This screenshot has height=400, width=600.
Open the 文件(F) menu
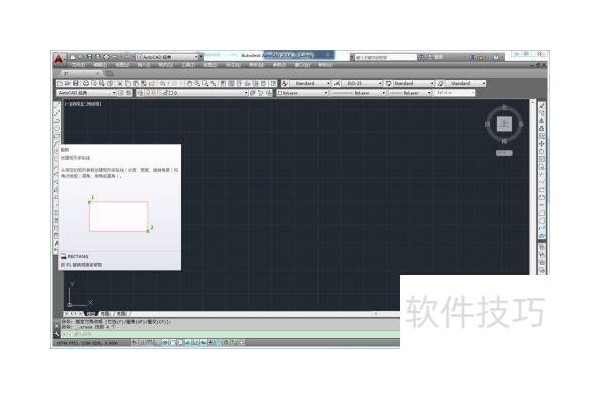[78, 65]
